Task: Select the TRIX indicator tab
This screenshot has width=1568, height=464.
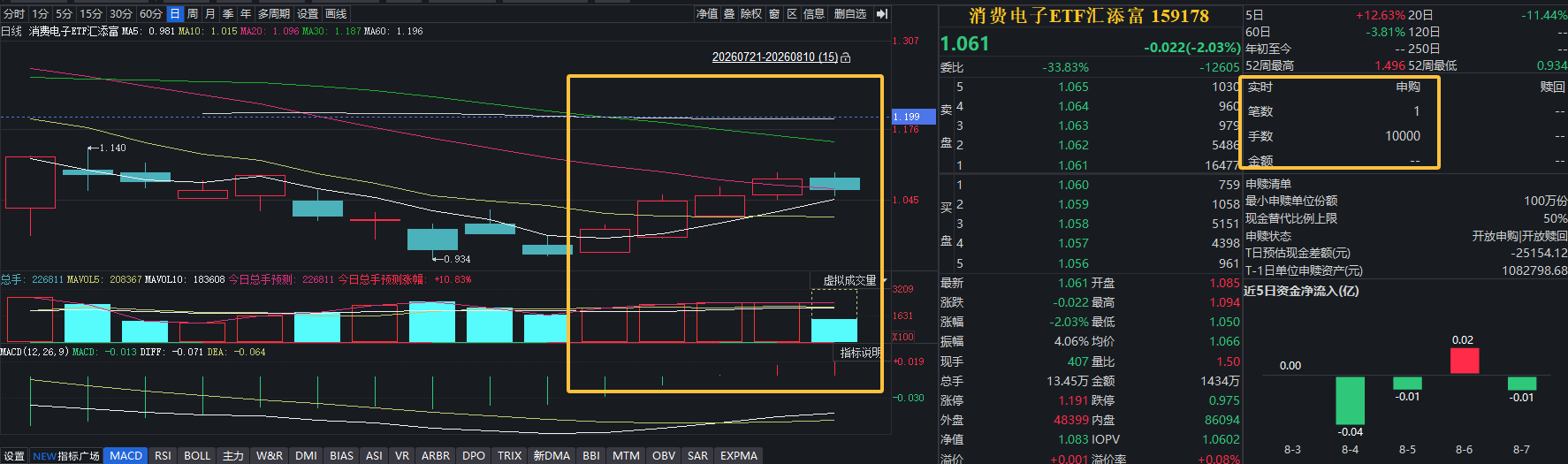Action: pos(509,456)
